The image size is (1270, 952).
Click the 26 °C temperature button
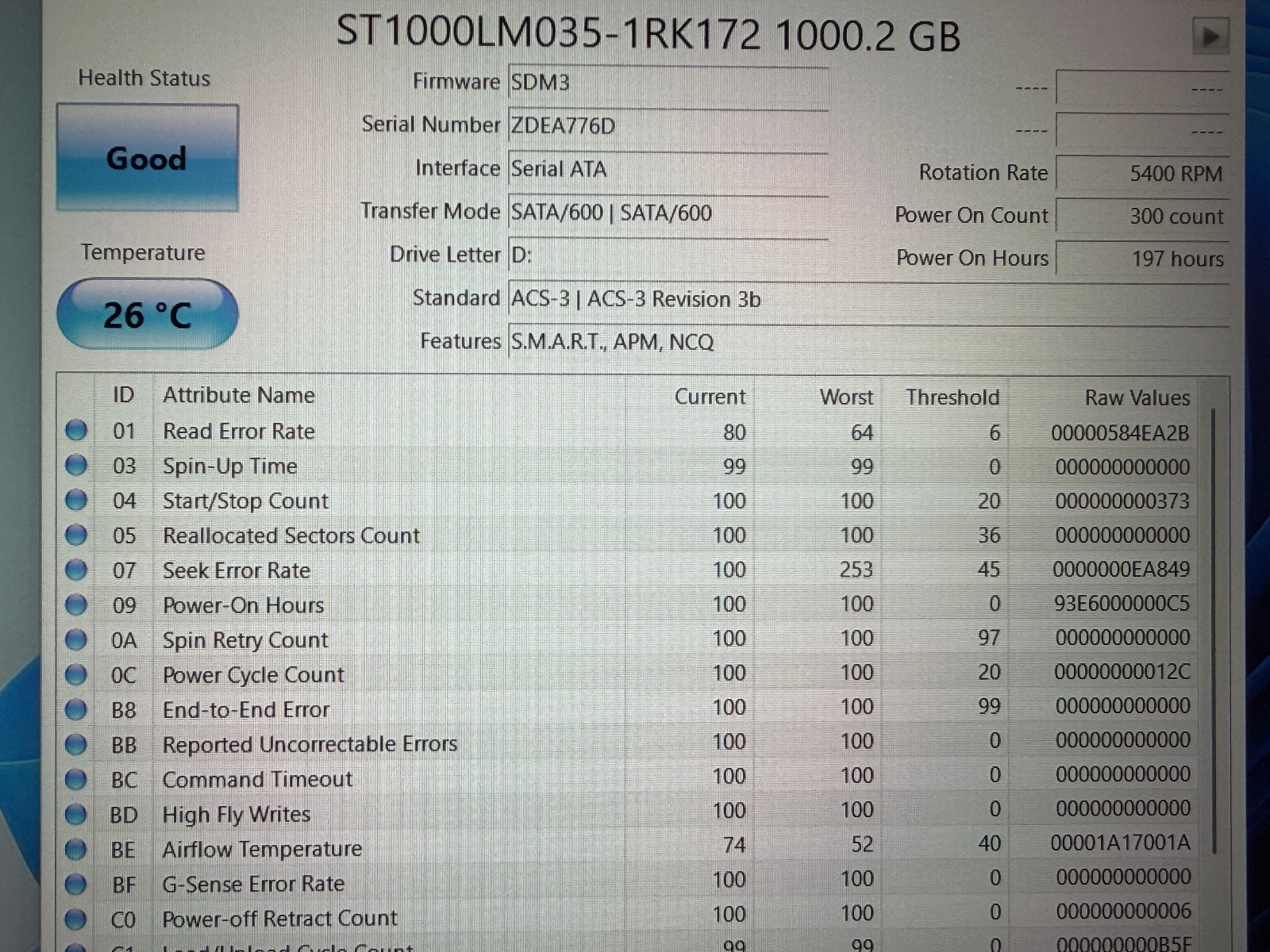147,314
